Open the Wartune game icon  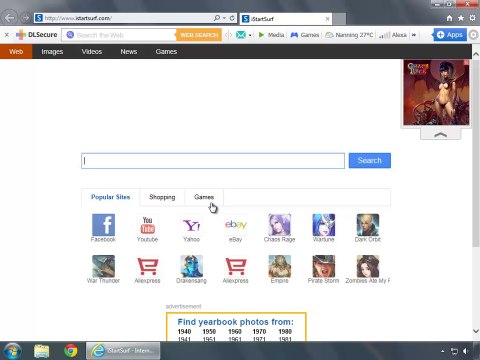click(x=323, y=225)
